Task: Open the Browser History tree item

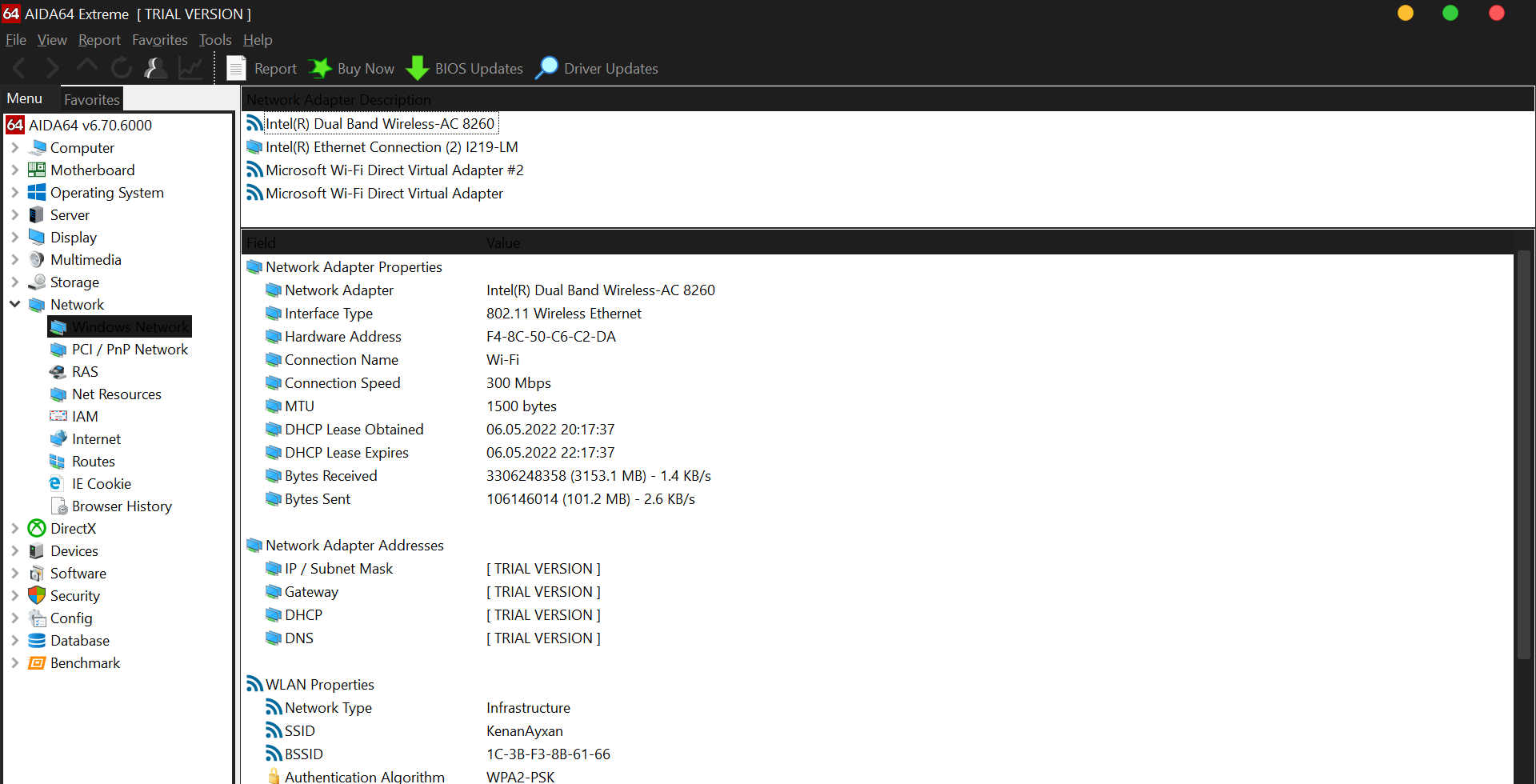Action: click(122, 506)
